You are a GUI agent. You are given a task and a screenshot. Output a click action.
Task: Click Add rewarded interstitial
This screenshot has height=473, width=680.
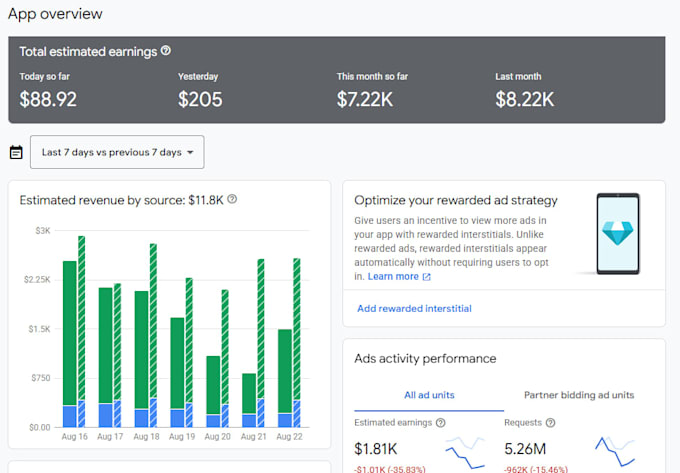click(414, 309)
